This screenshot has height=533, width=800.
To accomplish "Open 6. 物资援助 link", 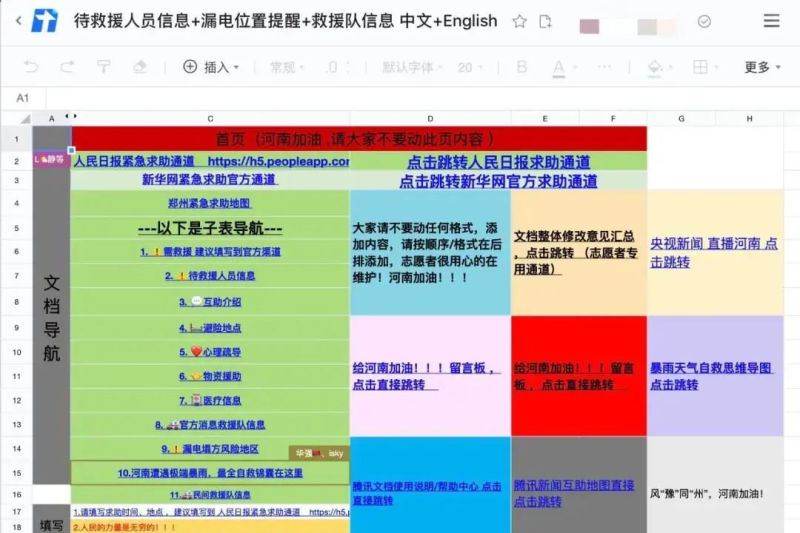I will [210, 376].
